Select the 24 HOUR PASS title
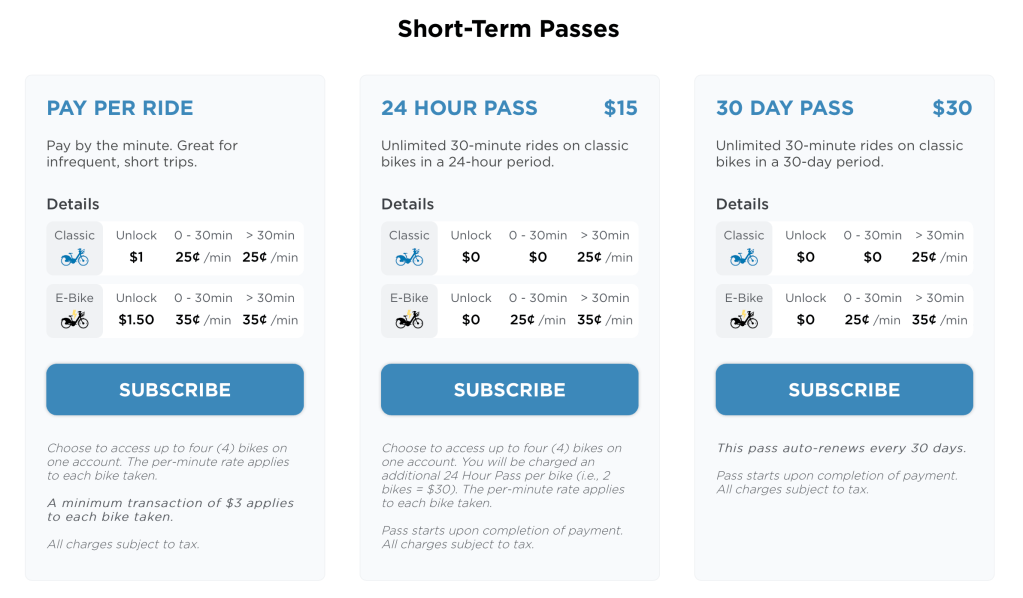 [x=459, y=108]
